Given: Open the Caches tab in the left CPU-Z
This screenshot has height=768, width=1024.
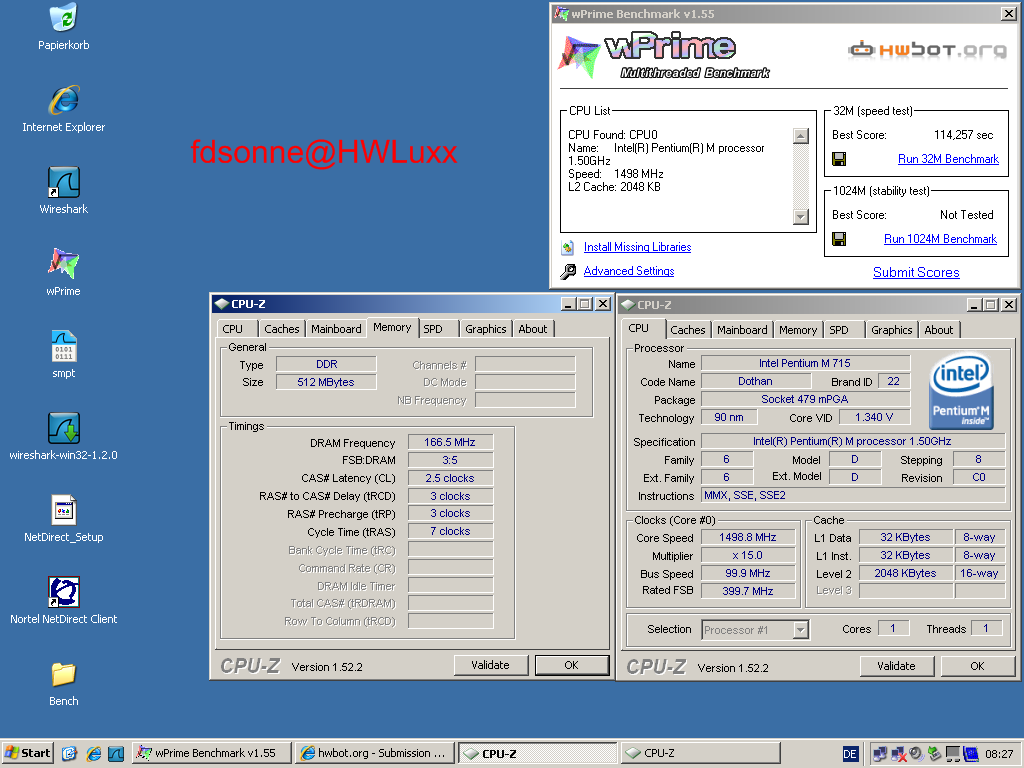Looking at the screenshot, I should 281,329.
